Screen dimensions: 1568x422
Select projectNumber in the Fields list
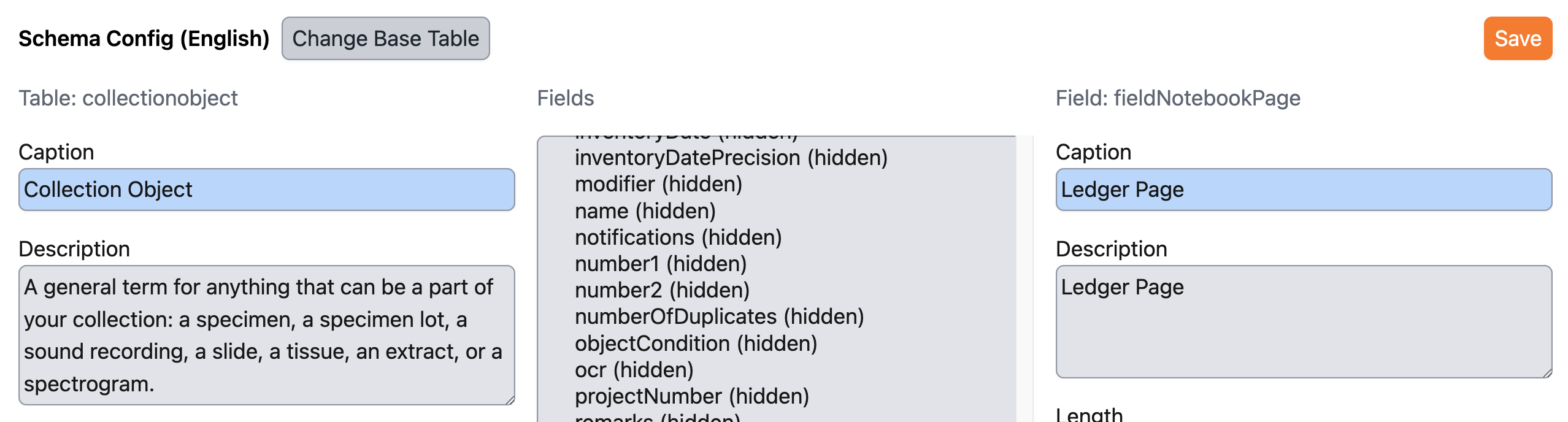point(691,396)
